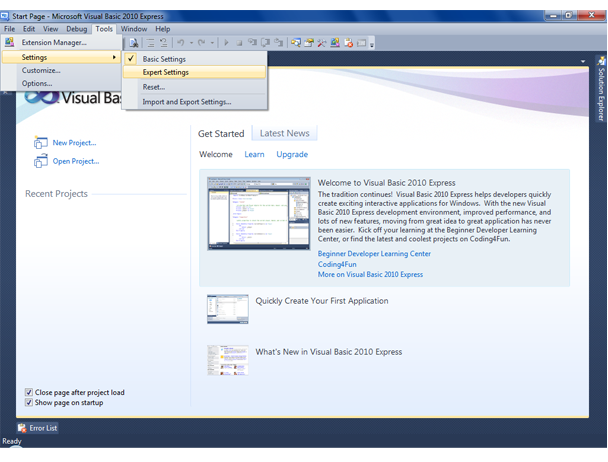Expand the Settings submenu arrow
The image size is (608, 462).
click(114, 57)
